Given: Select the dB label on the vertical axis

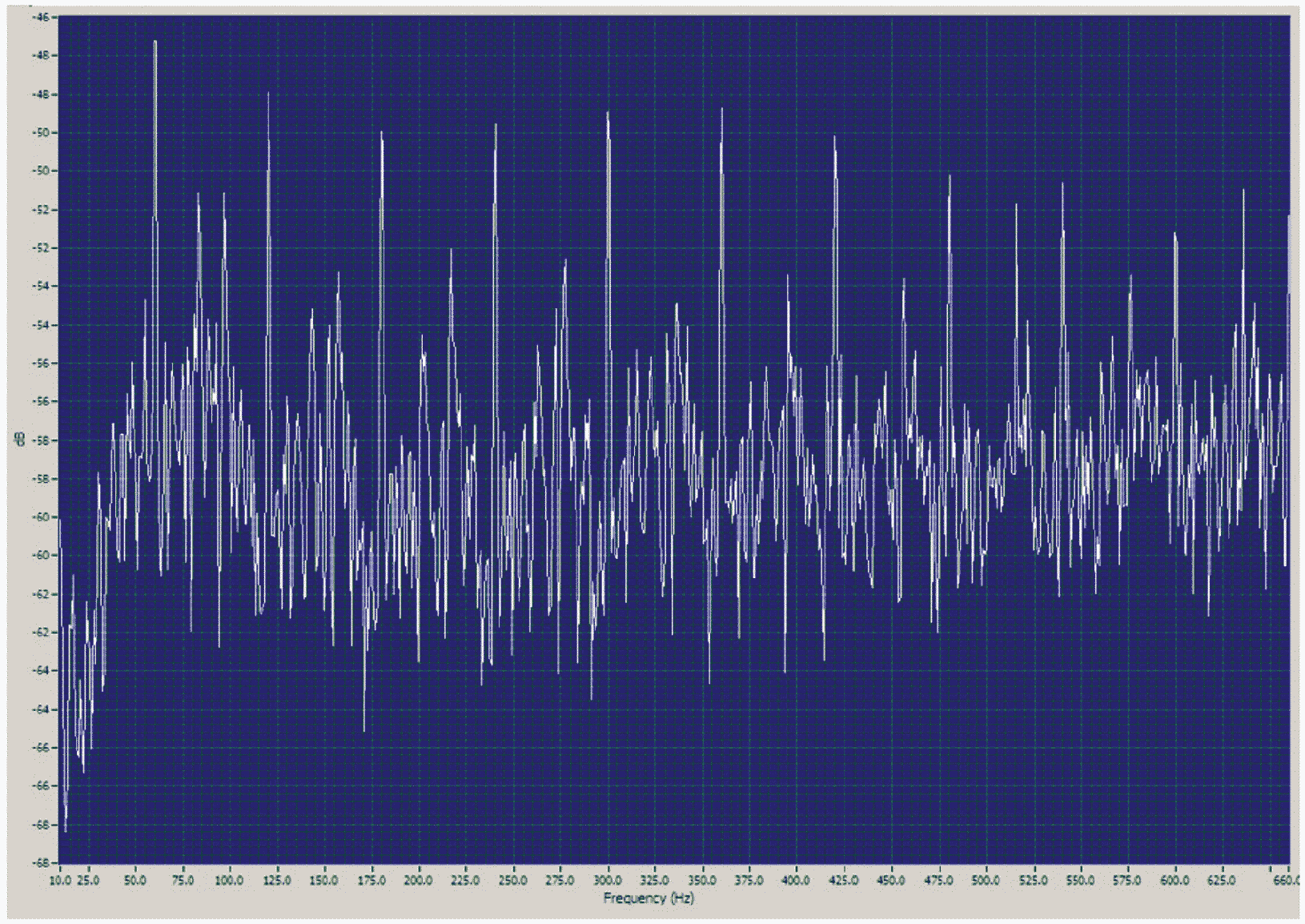Looking at the screenshot, I should 18,440.
